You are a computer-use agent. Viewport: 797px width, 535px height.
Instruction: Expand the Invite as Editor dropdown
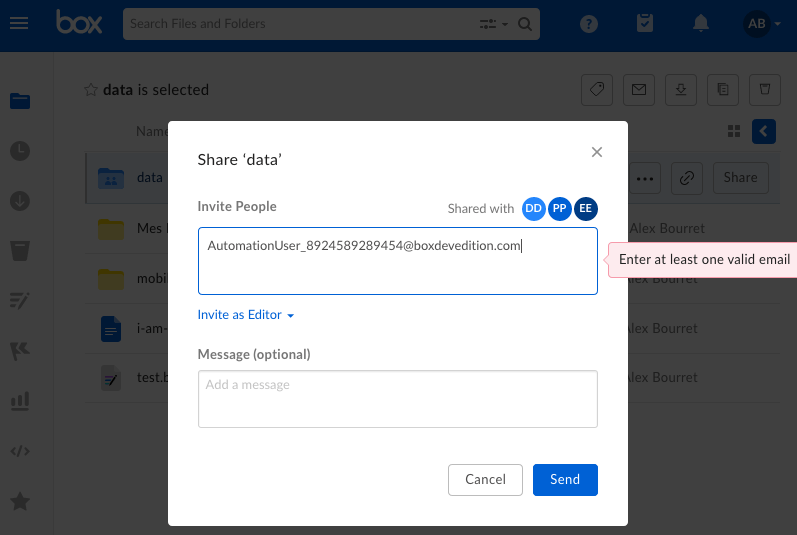[x=246, y=315]
